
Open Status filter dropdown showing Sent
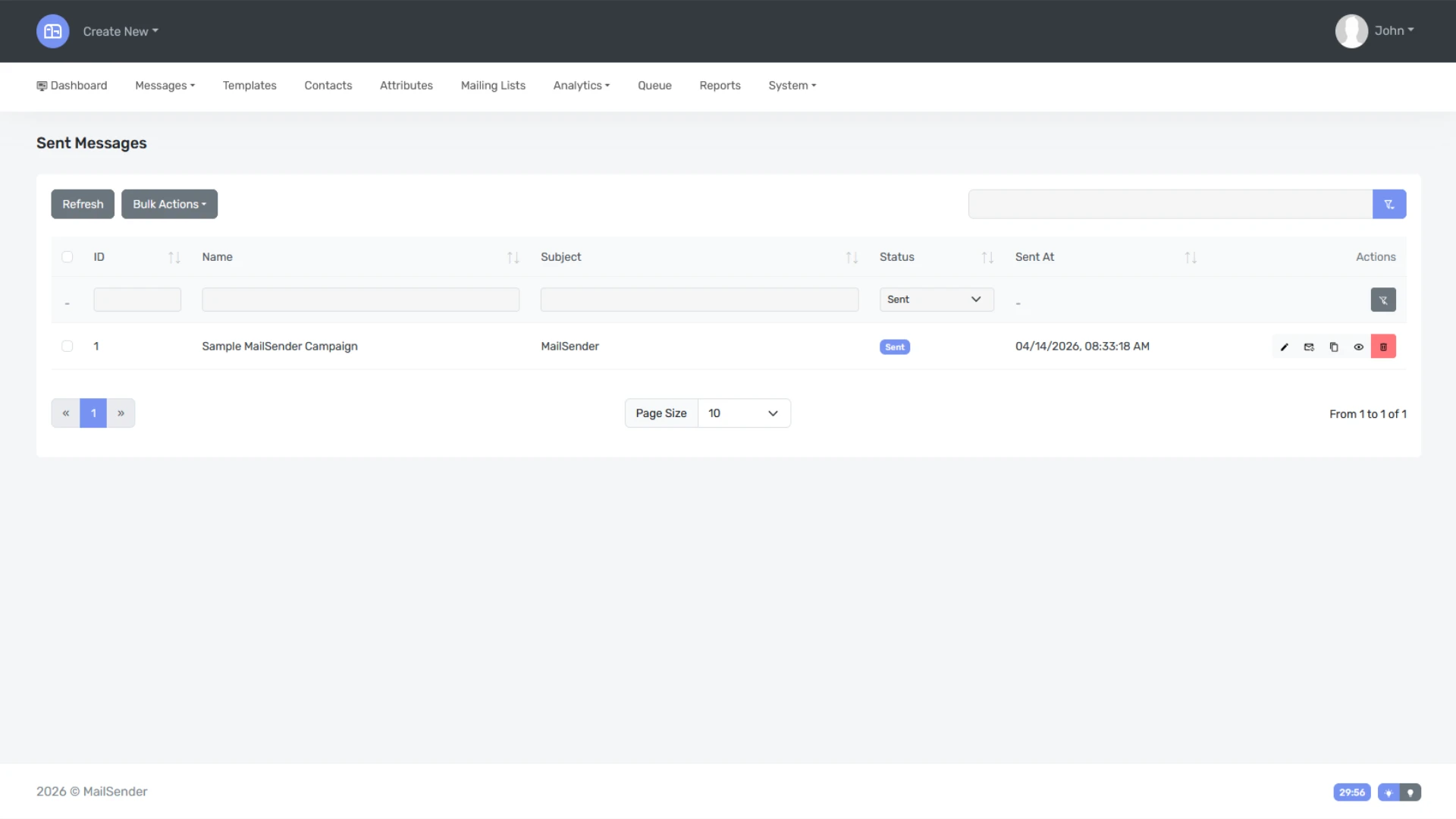tap(937, 300)
